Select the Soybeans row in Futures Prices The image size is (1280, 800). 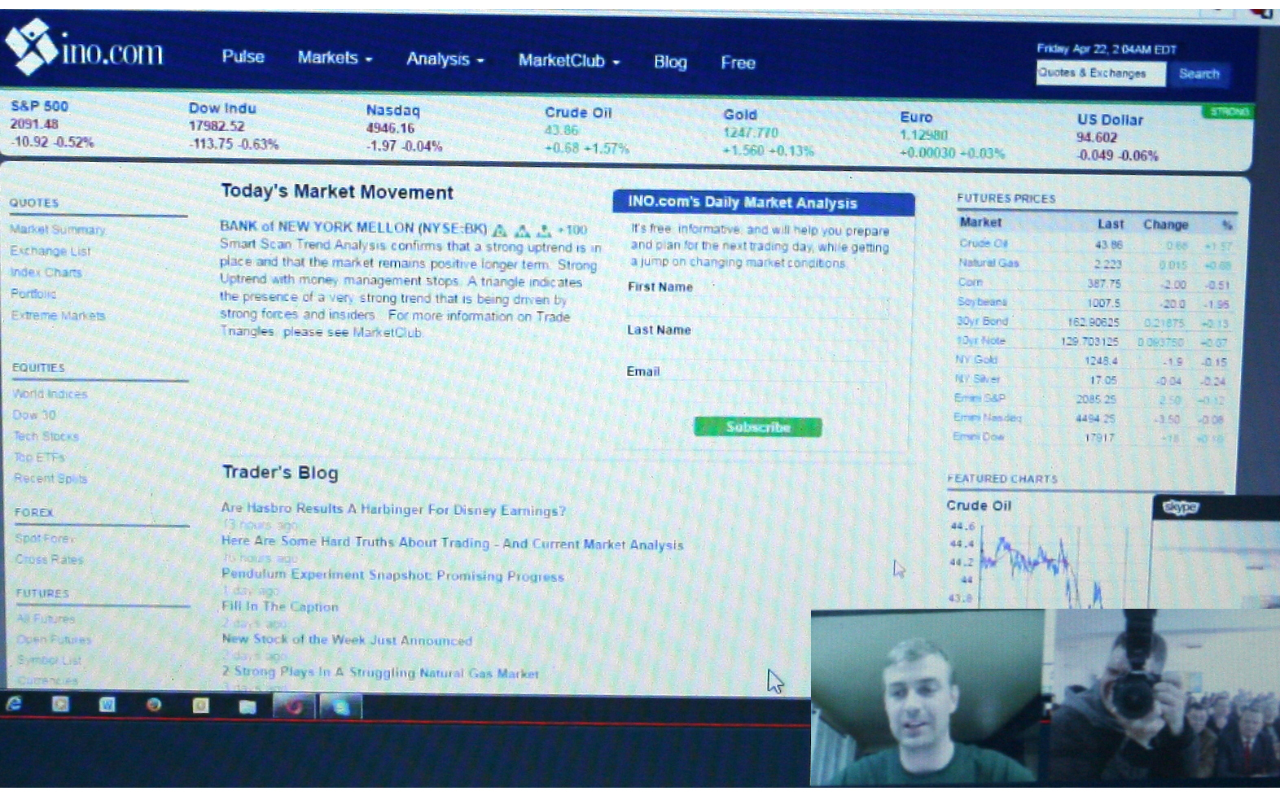point(1096,302)
